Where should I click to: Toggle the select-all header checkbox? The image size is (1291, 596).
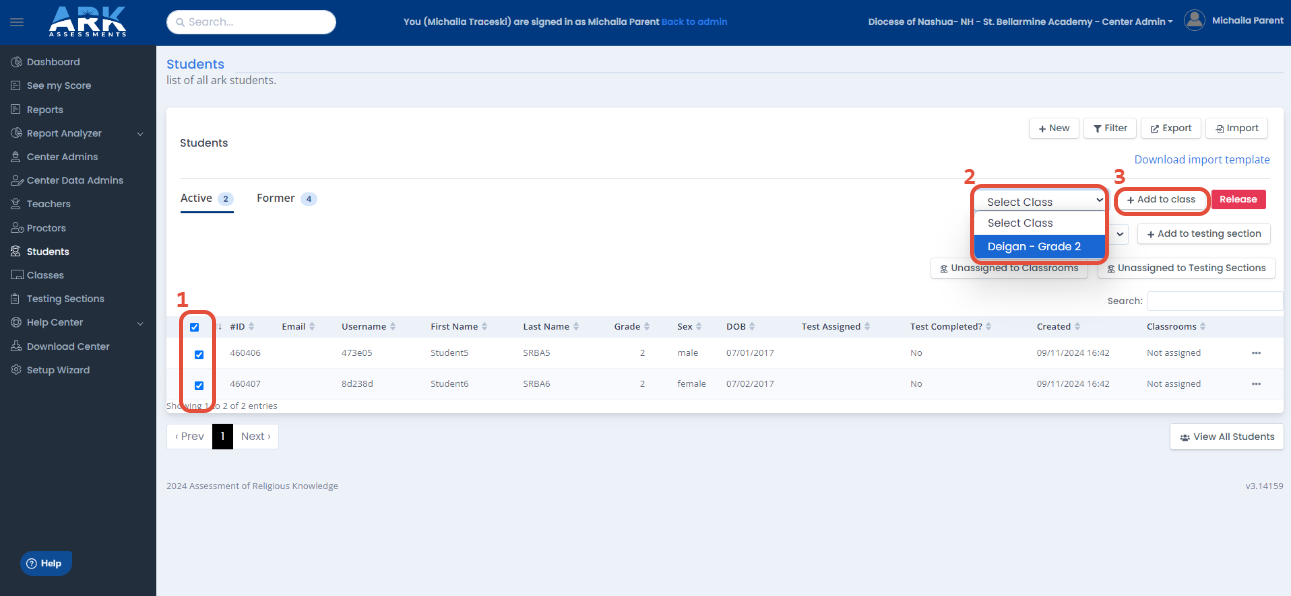[195, 327]
